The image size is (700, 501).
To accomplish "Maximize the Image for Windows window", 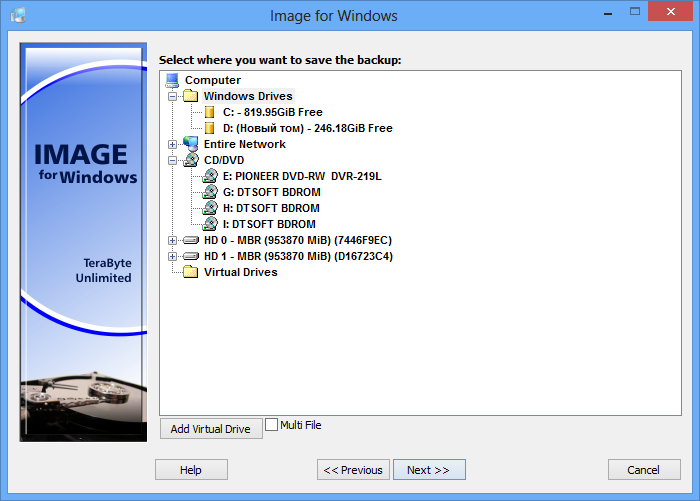I will click(x=635, y=12).
